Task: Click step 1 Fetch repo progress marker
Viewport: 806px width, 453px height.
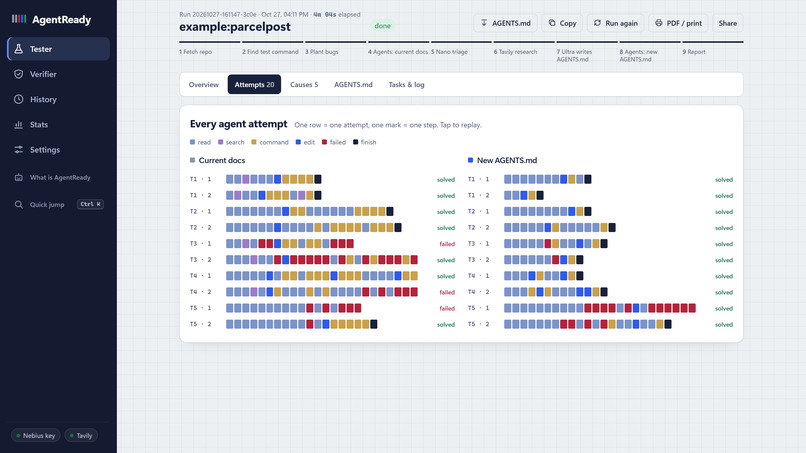Action: (210, 48)
